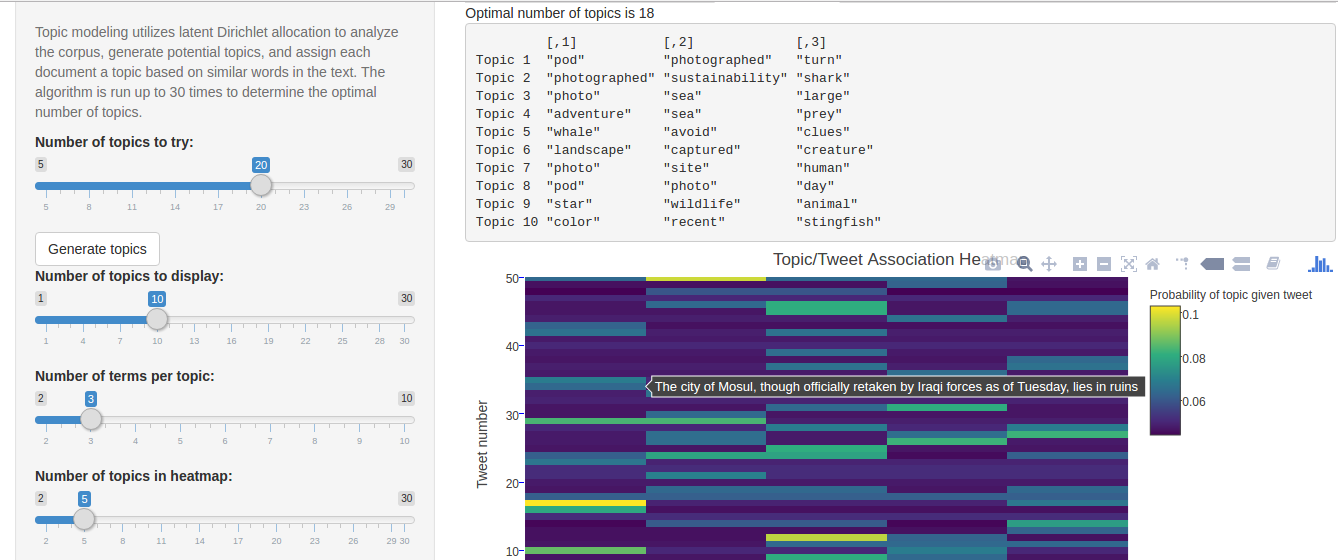Click the 'Number of topics to display' slider handle
The width and height of the screenshot is (1338, 560).
pos(157,319)
